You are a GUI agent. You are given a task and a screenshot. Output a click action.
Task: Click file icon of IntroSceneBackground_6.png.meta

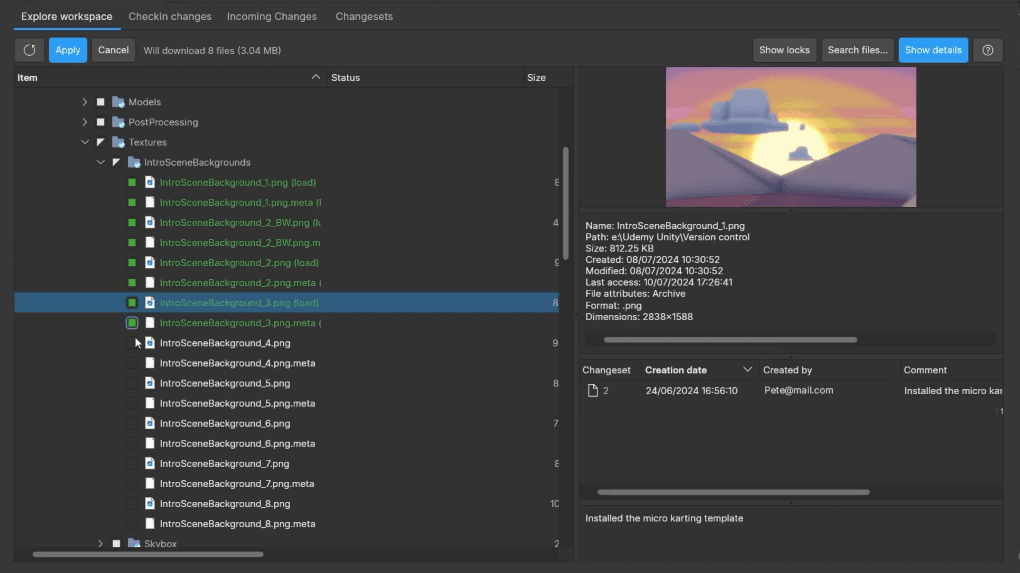tap(150, 444)
